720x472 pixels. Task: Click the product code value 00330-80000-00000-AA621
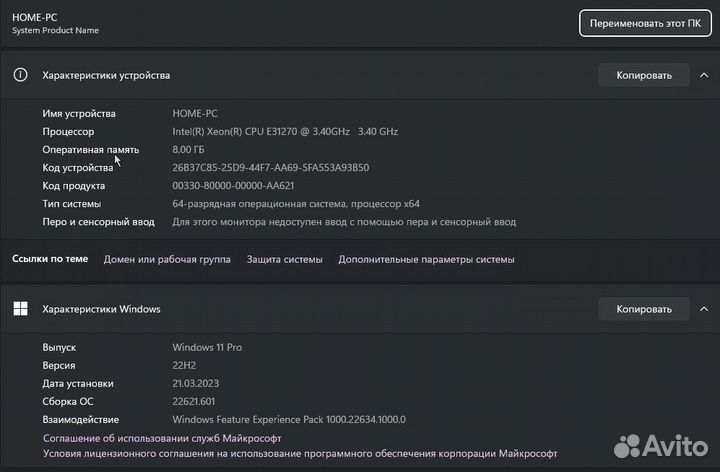pos(233,185)
